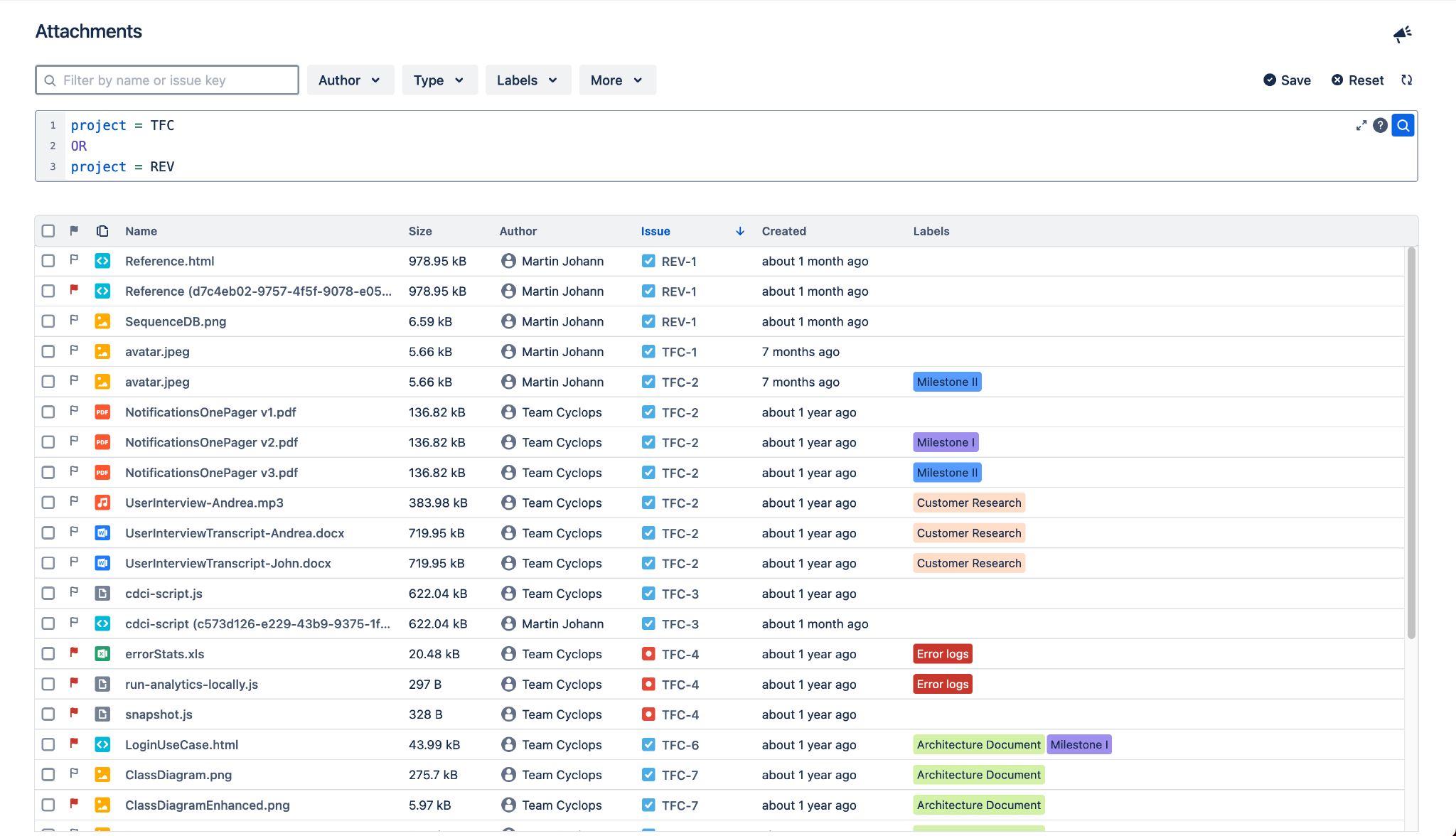This screenshot has width=1456, height=836.
Task: Expand the JQL query editor
Action: tap(1361, 126)
